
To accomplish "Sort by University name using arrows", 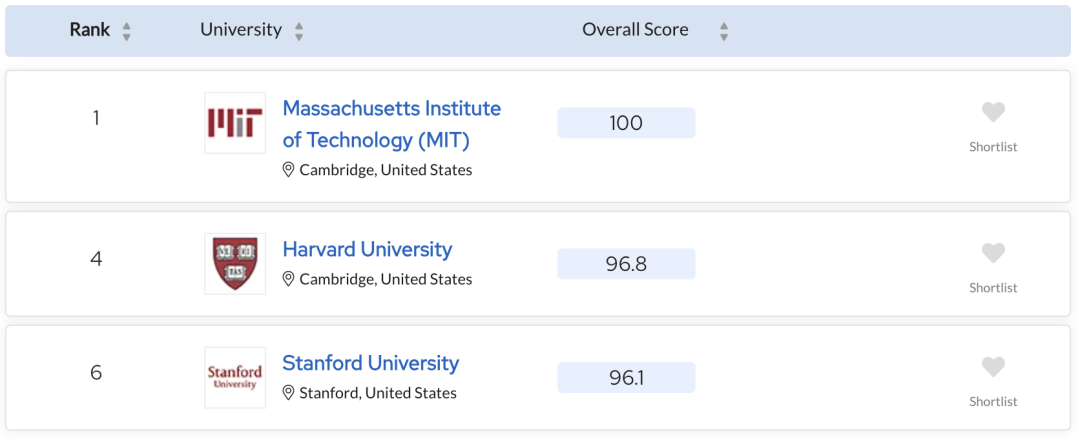I will (298, 31).
